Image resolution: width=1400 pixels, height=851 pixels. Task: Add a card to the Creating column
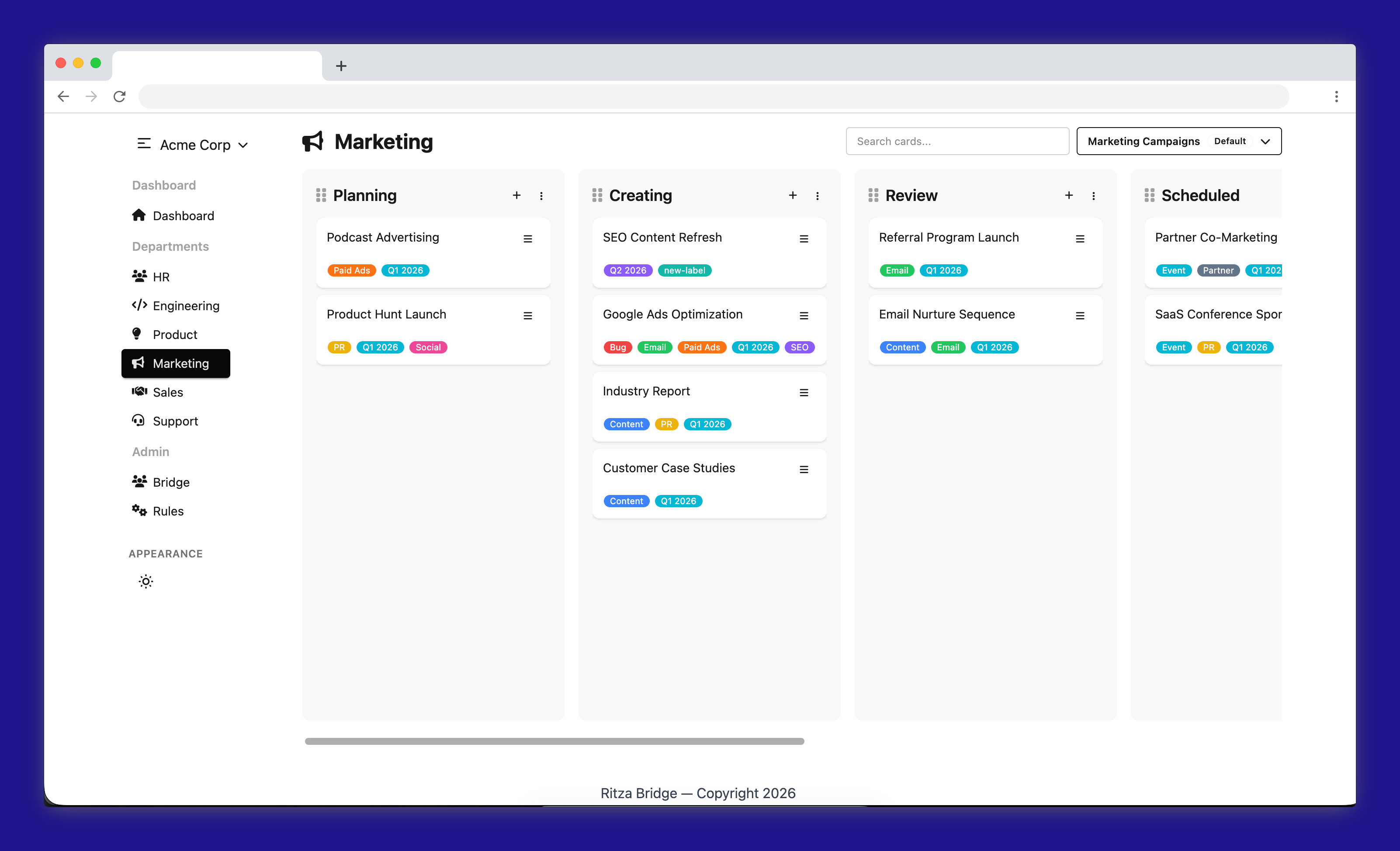(793, 195)
